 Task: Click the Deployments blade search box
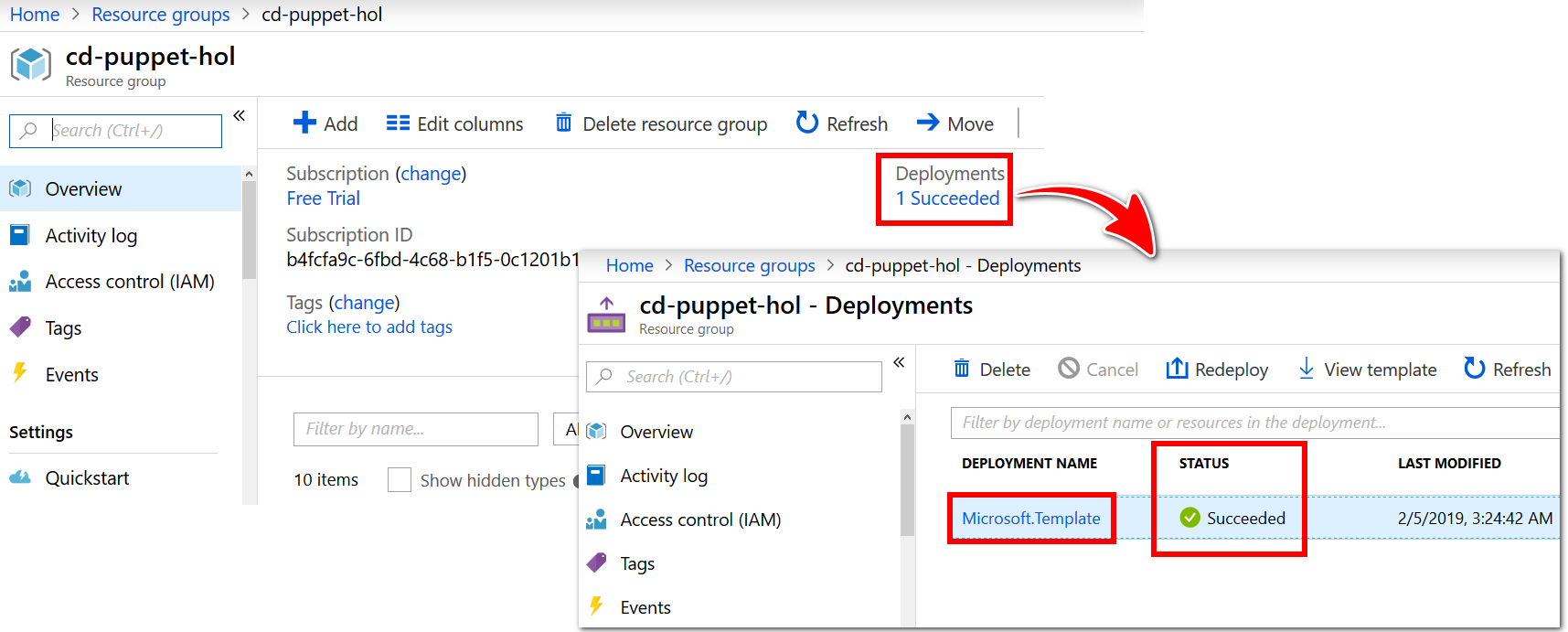coord(734,377)
